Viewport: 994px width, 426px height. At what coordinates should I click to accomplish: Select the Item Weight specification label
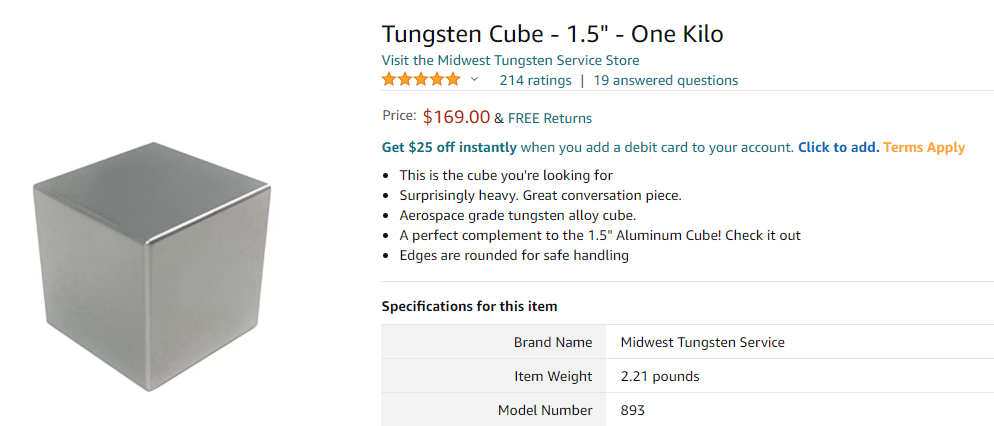[552, 376]
